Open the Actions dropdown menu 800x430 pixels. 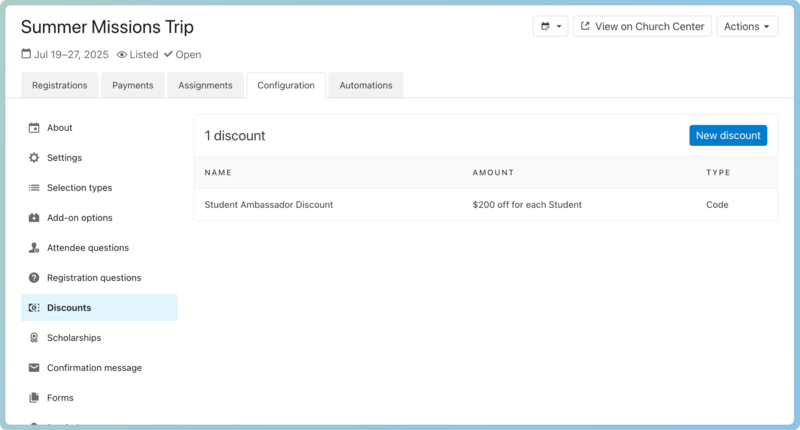[x=747, y=27]
